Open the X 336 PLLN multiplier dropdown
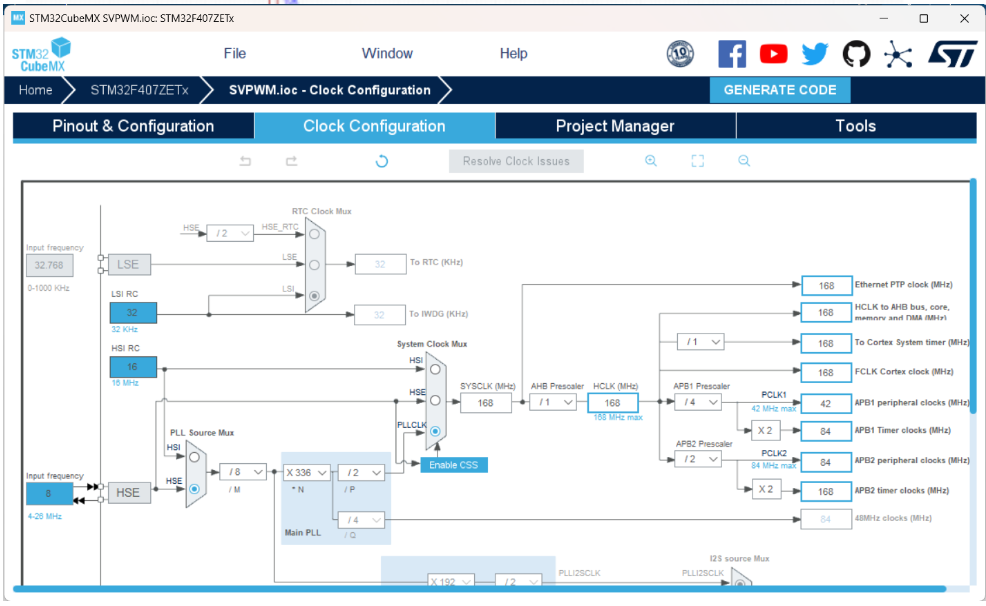 click(307, 472)
